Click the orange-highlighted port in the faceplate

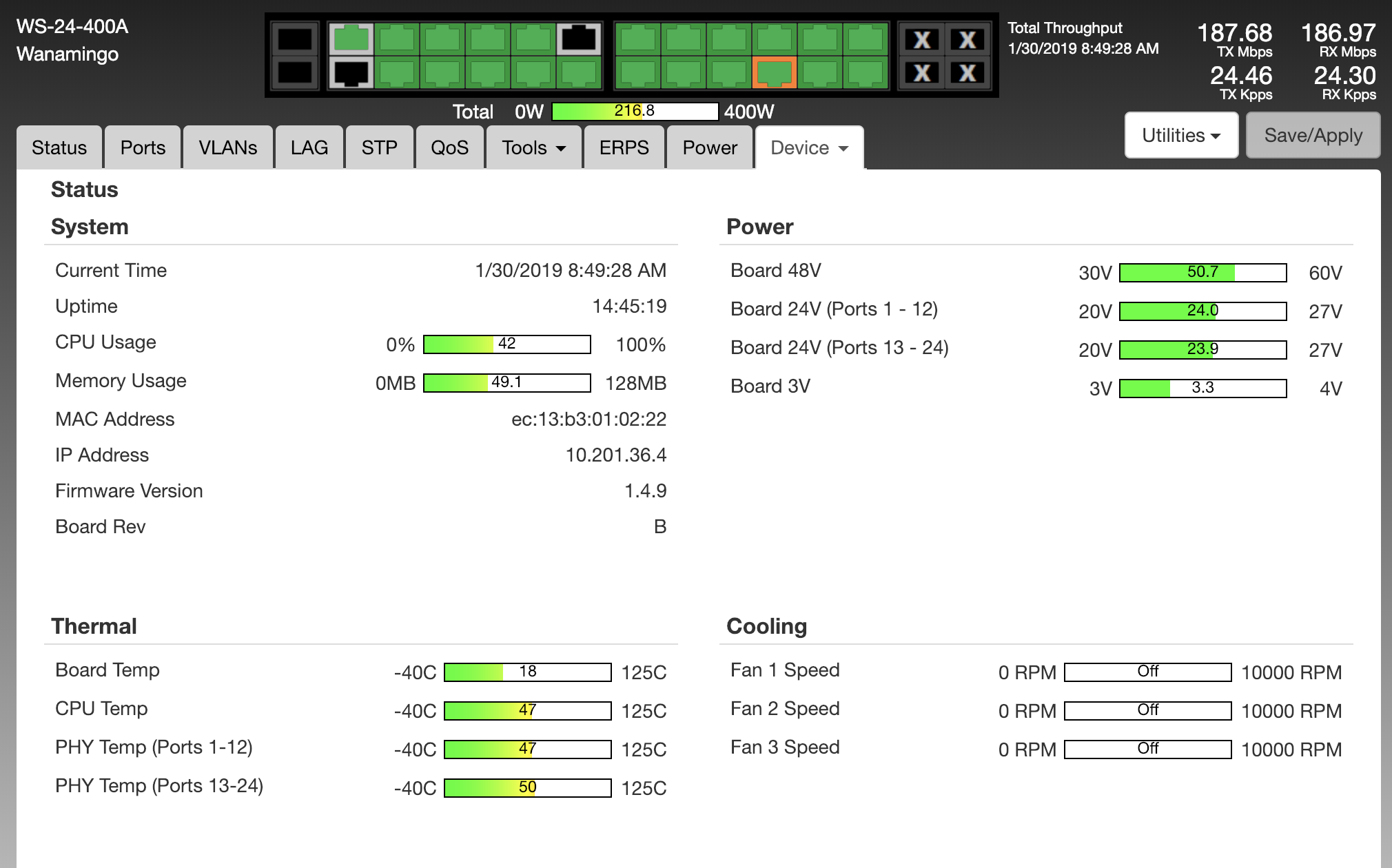774,73
